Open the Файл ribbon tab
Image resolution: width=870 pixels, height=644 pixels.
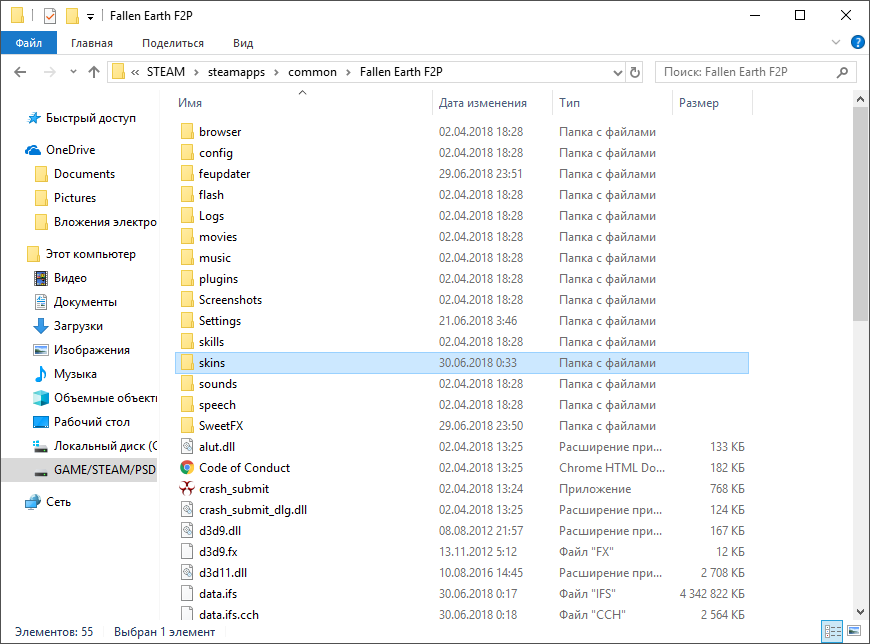28,43
